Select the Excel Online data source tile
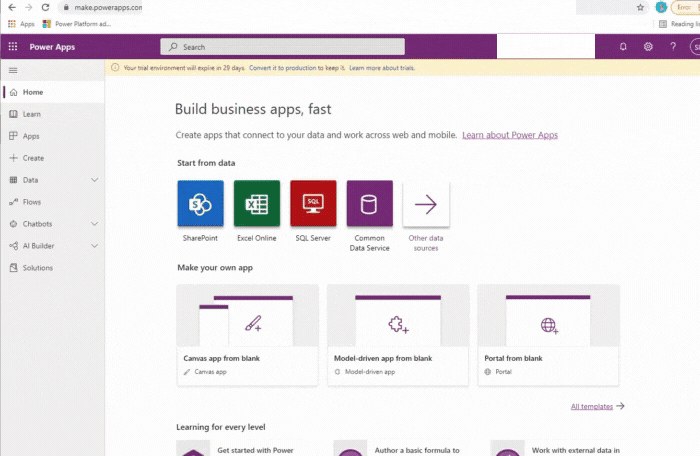Screen dimensions: 700x456 pyautogui.click(x=257, y=204)
